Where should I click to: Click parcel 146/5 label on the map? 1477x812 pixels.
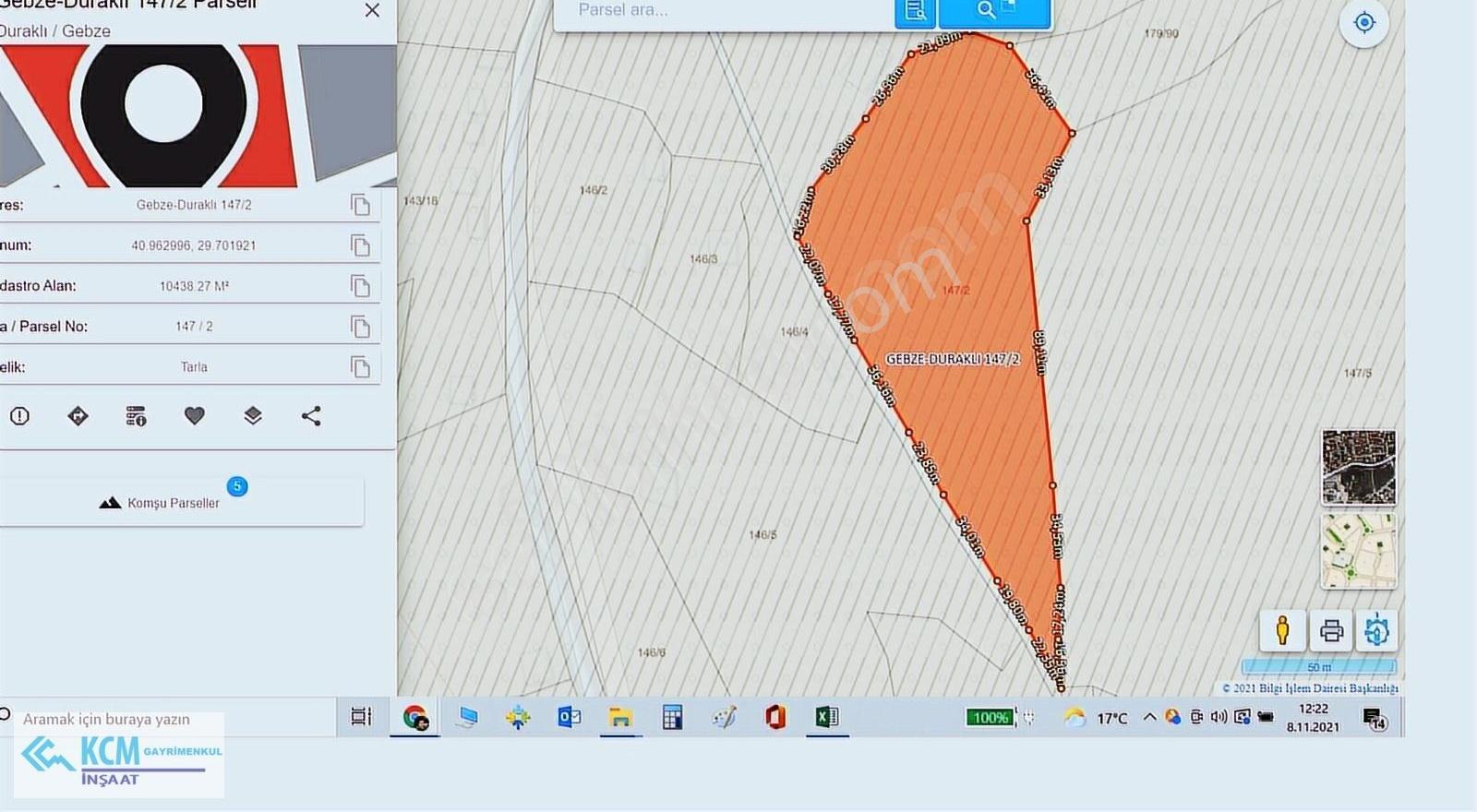(x=763, y=535)
